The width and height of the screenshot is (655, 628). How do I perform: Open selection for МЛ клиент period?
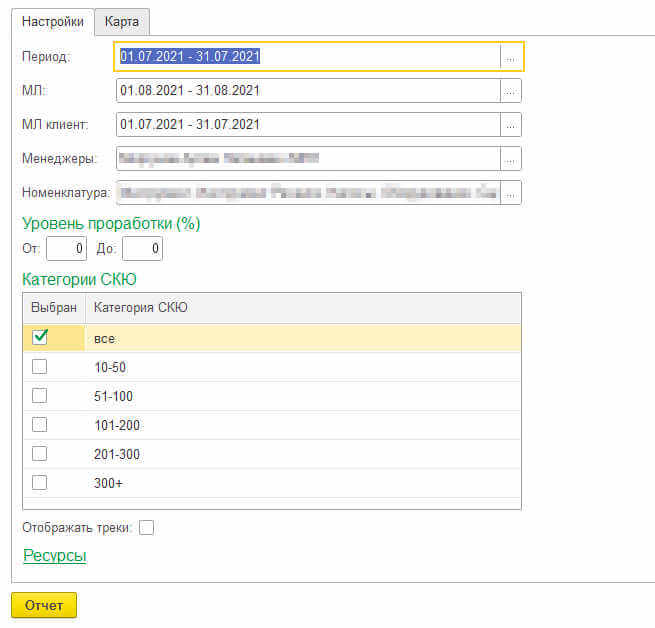tap(510, 125)
